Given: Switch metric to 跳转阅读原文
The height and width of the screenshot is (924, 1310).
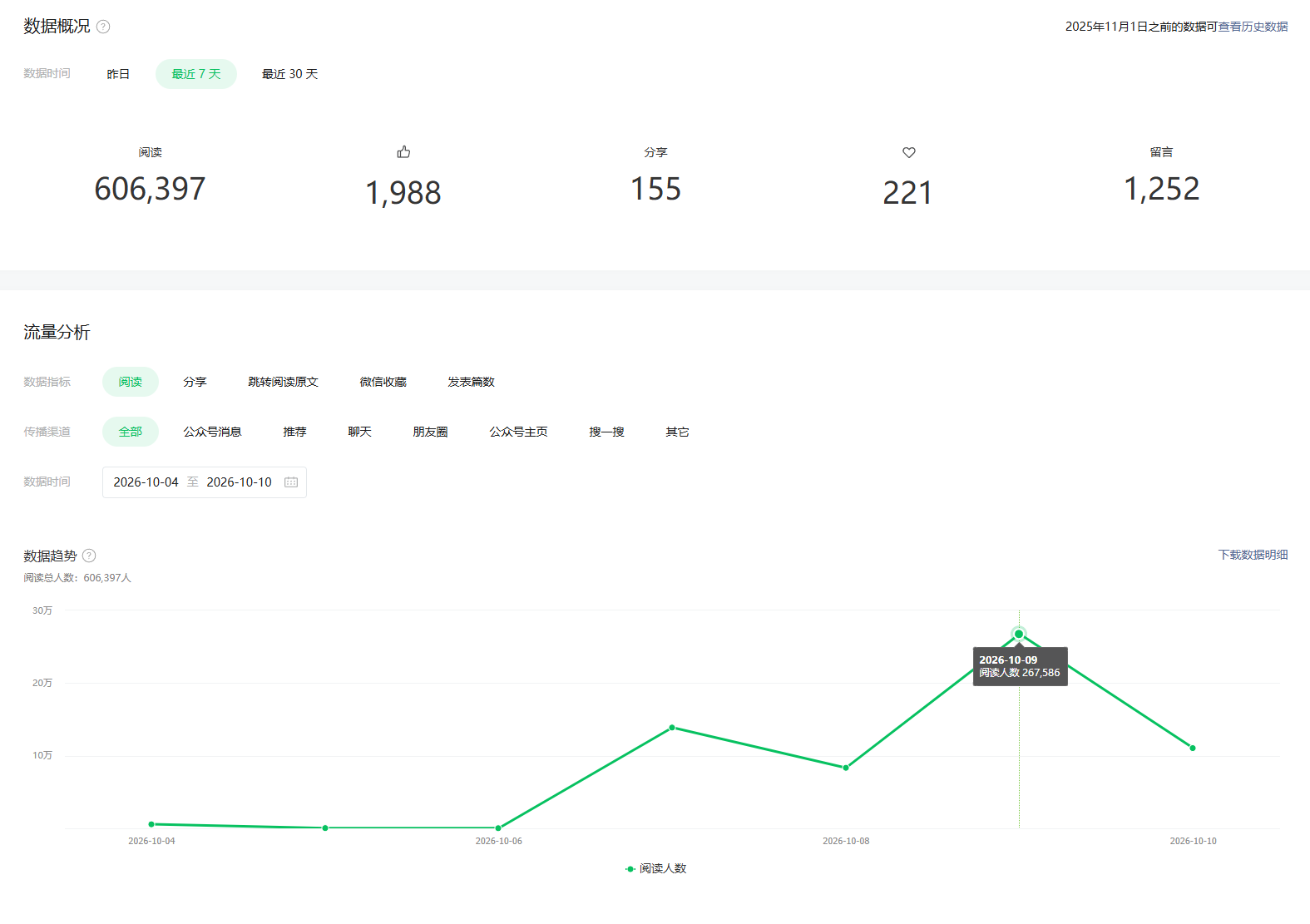Looking at the screenshot, I should point(283,382).
